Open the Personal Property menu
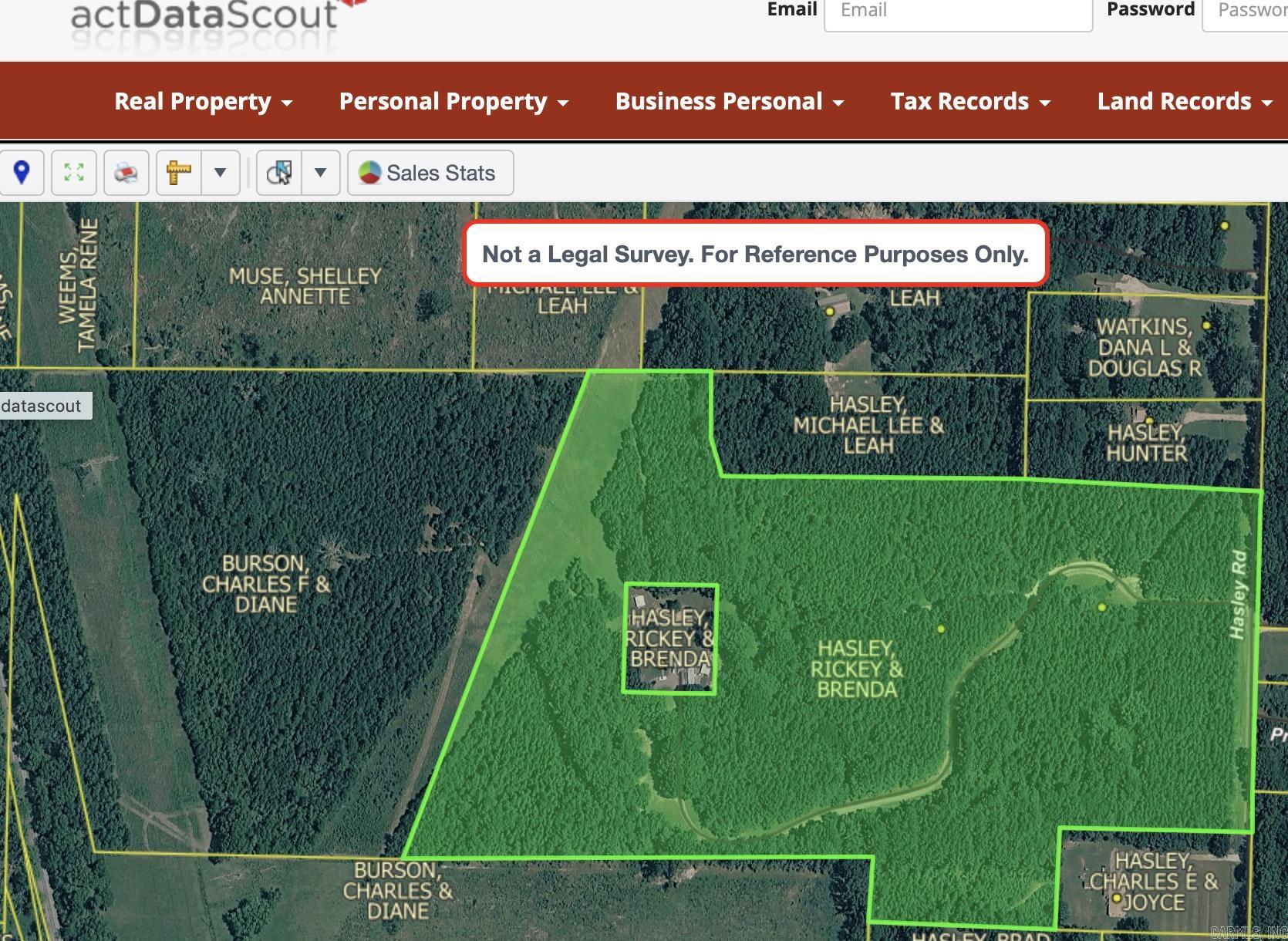Image resolution: width=1288 pixels, height=941 pixels. (x=454, y=101)
